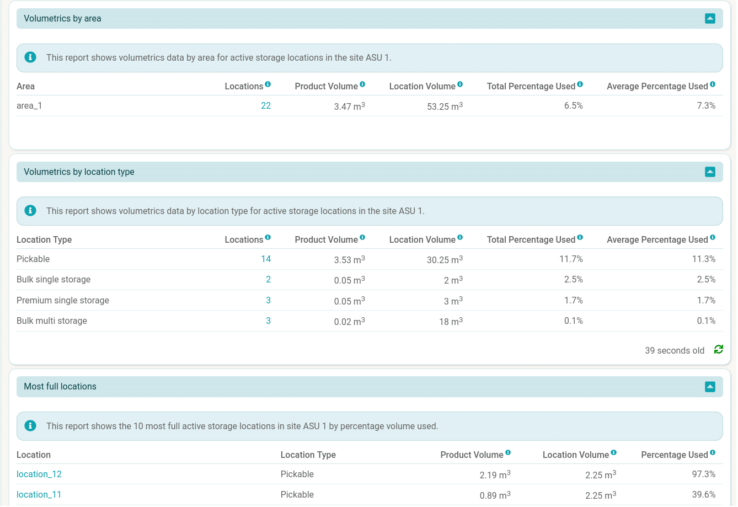The width and height of the screenshot is (738, 507).
Task: Click Percentage Used info icon in Most full locations
Action: pyautogui.click(x=713, y=453)
